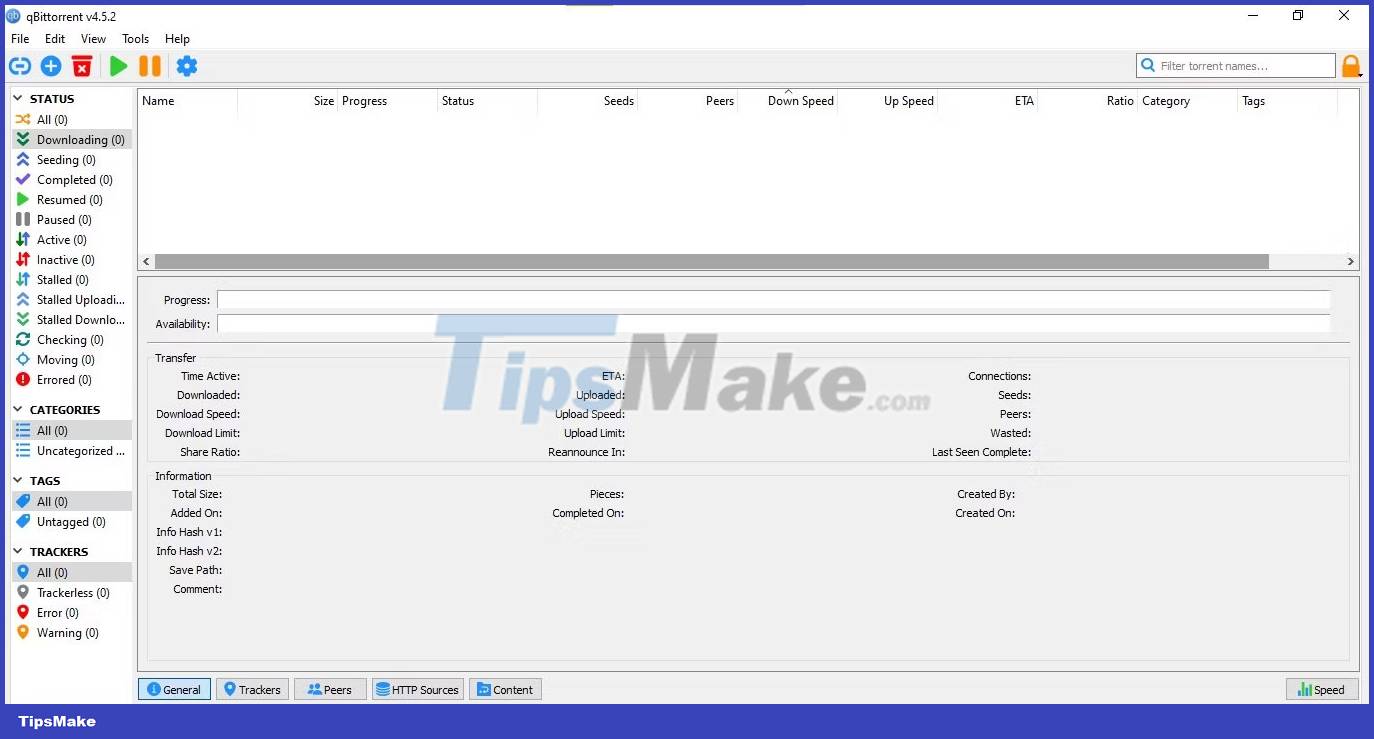Sort by the Tags column header
The width and height of the screenshot is (1374, 739).
click(1287, 101)
